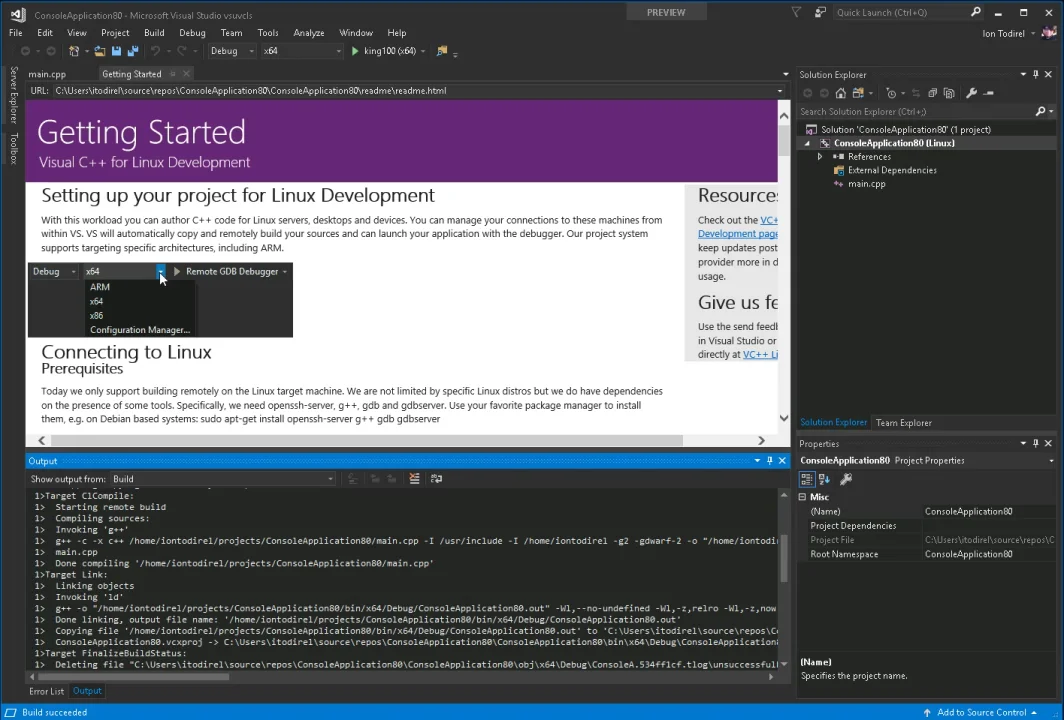Click the Getting Started page horizontal scrollbar

click(x=366, y=440)
